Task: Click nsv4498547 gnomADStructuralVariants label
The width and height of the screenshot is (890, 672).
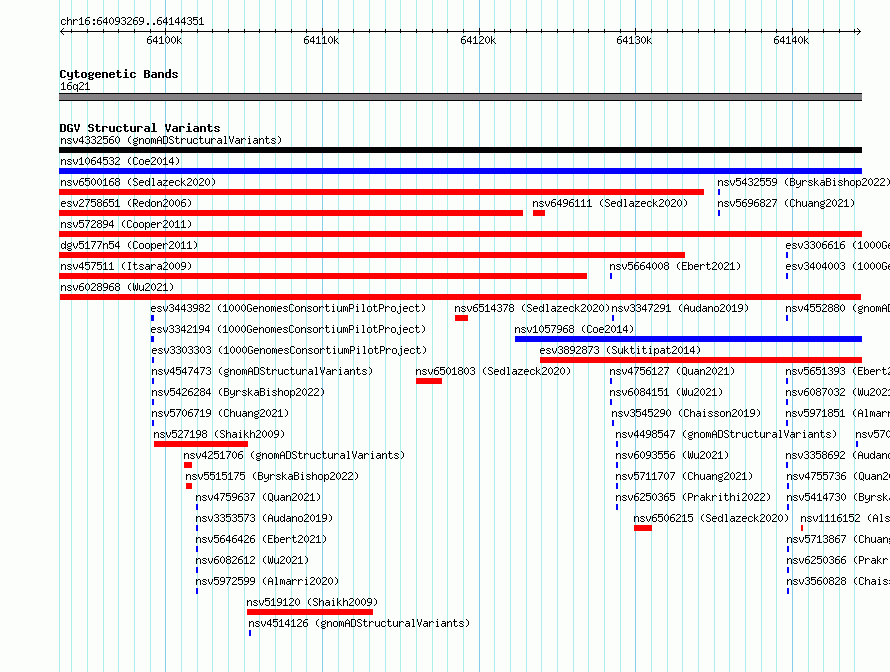Action: [726, 434]
